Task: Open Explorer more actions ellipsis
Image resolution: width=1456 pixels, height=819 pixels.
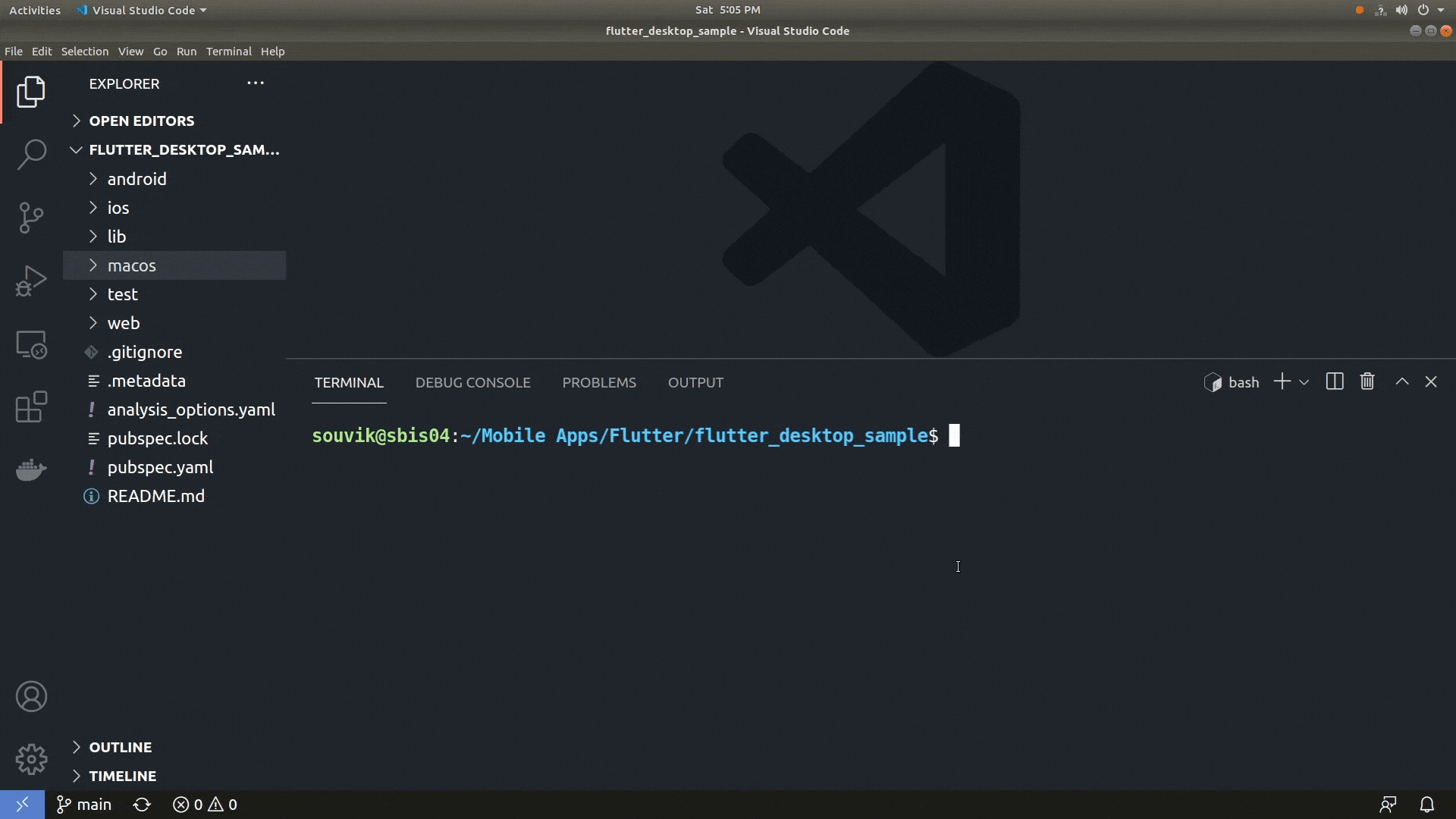Action: [x=256, y=83]
